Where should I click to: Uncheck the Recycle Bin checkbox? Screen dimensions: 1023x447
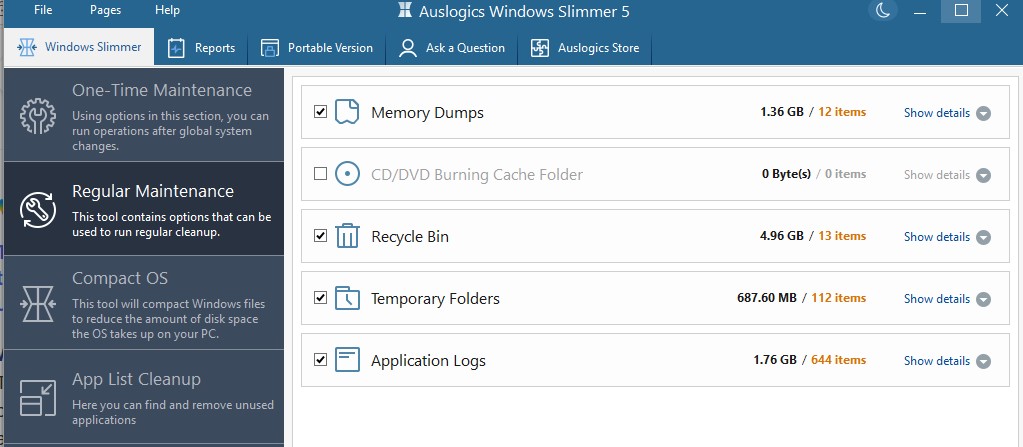click(320, 236)
